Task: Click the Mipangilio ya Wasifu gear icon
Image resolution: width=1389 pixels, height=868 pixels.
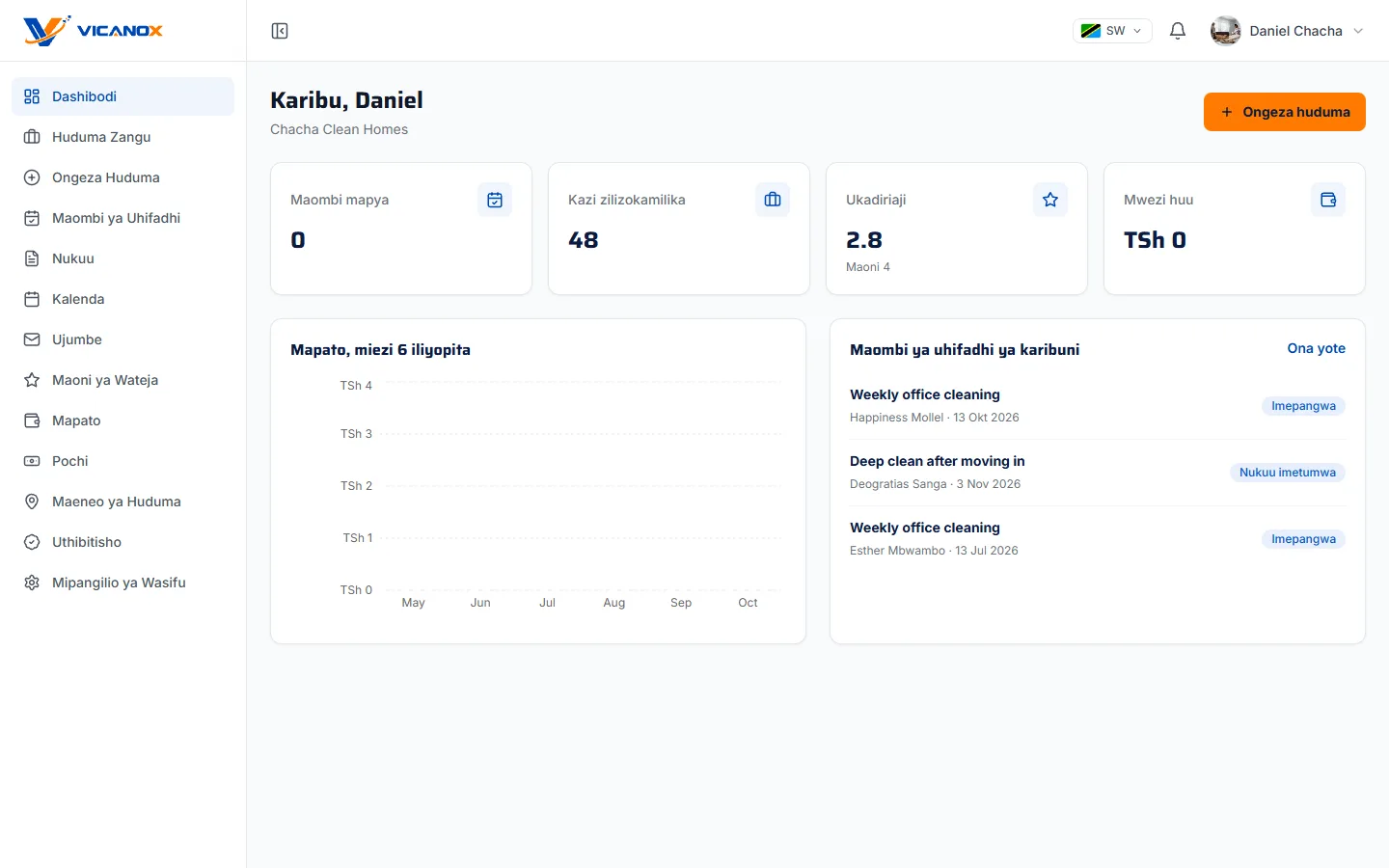Action: pyautogui.click(x=32, y=583)
